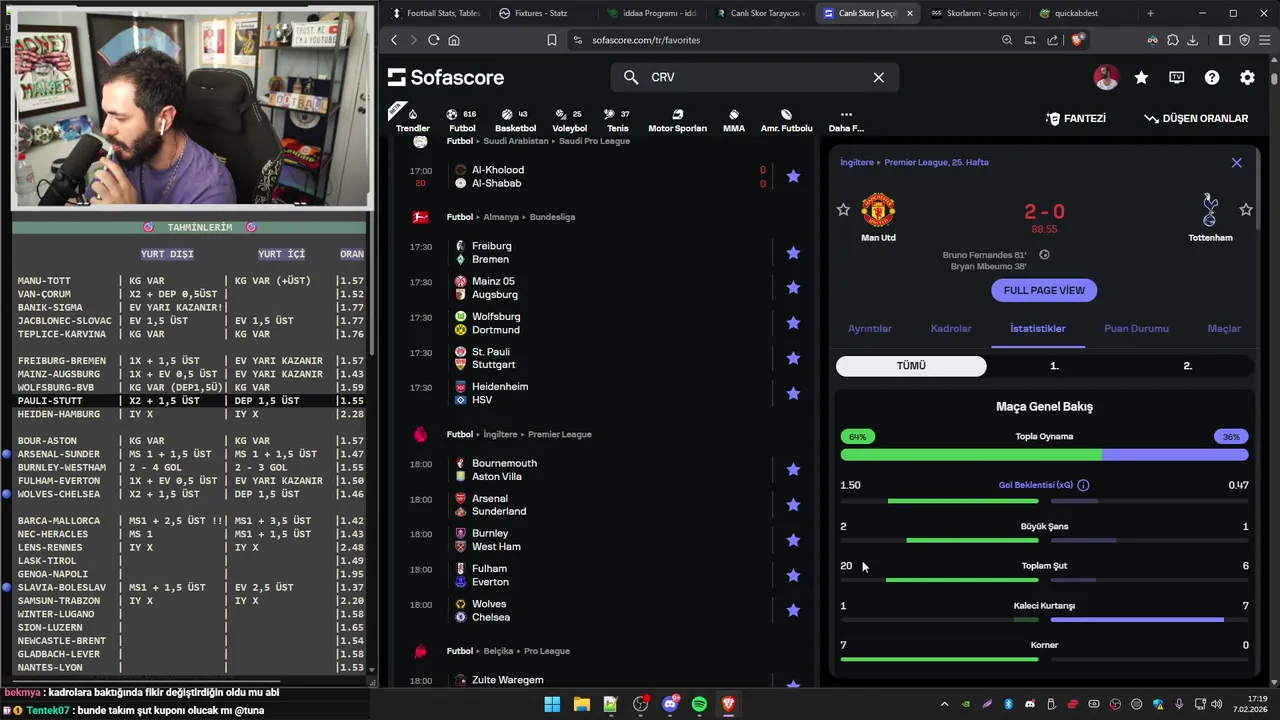Open the browser hamburger menu
The height and width of the screenshot is (720, 1280).
point(1264,40)
